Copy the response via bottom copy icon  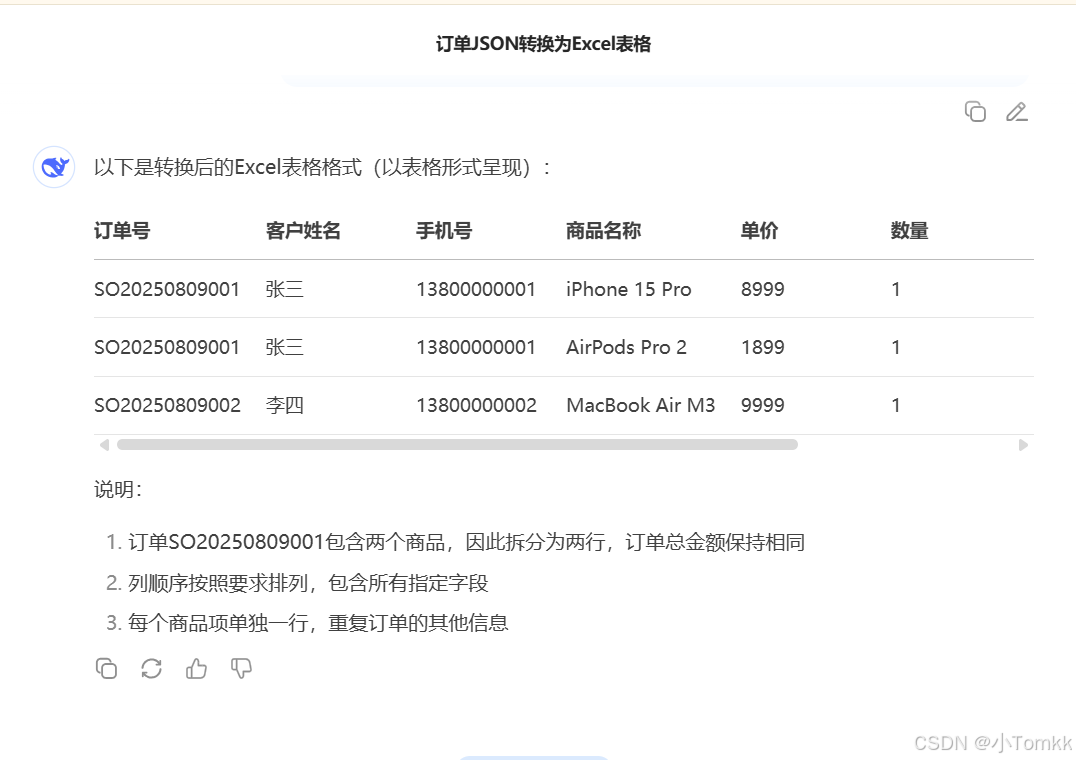(x=106, y=668)
